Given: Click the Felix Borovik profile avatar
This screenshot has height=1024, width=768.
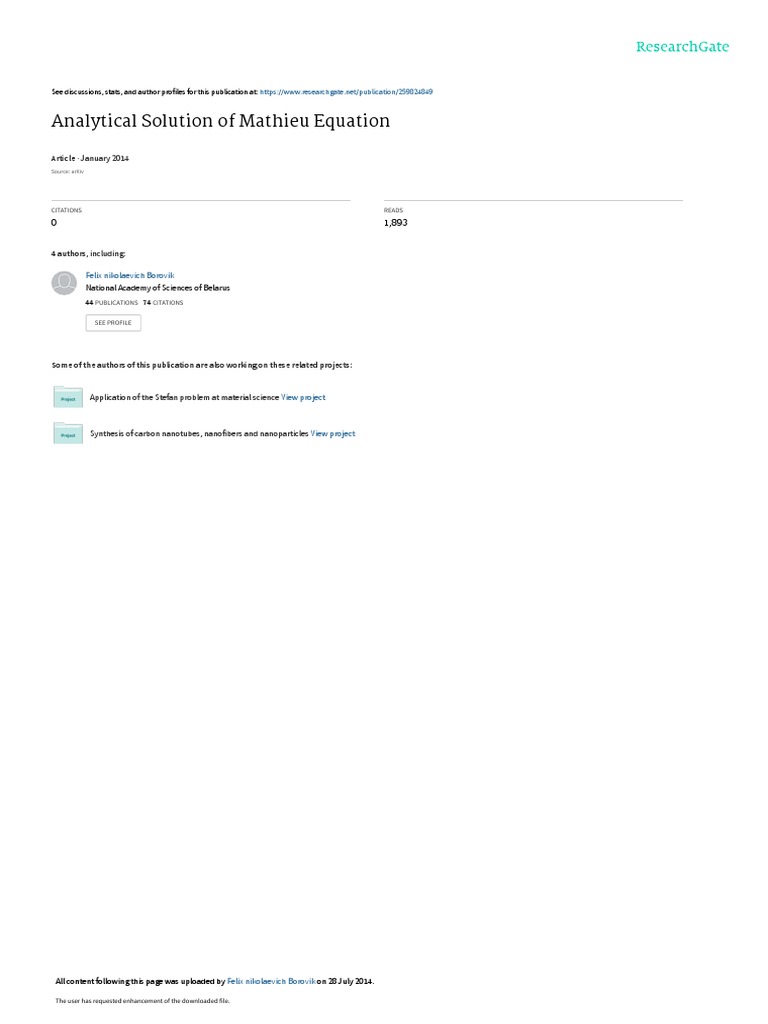Looking at the screenshot, I should (64, 283).
